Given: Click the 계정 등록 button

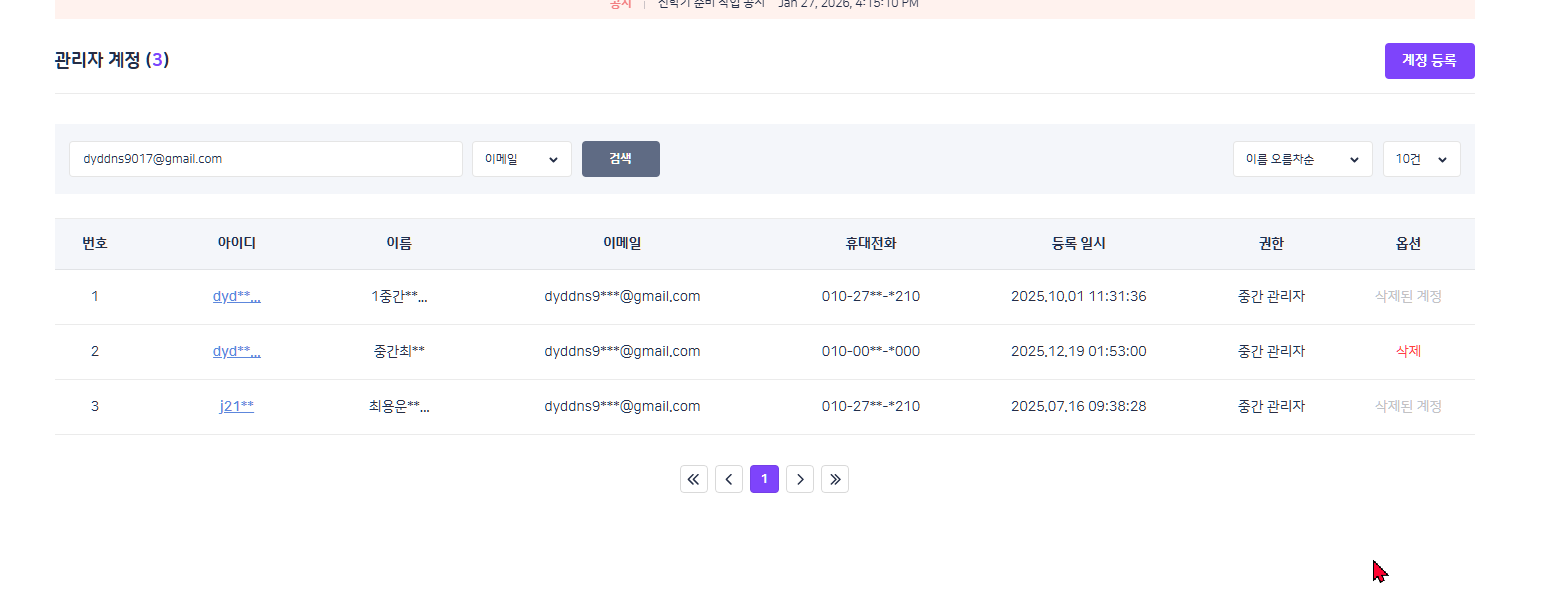Looking at the screenshot, I should 1428,60.
